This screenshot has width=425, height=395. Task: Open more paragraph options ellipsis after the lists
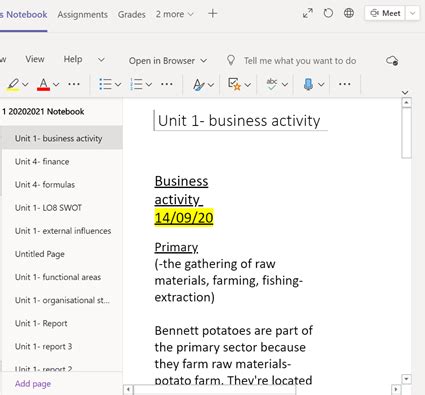pyautogui.click(x=167, y=84)
